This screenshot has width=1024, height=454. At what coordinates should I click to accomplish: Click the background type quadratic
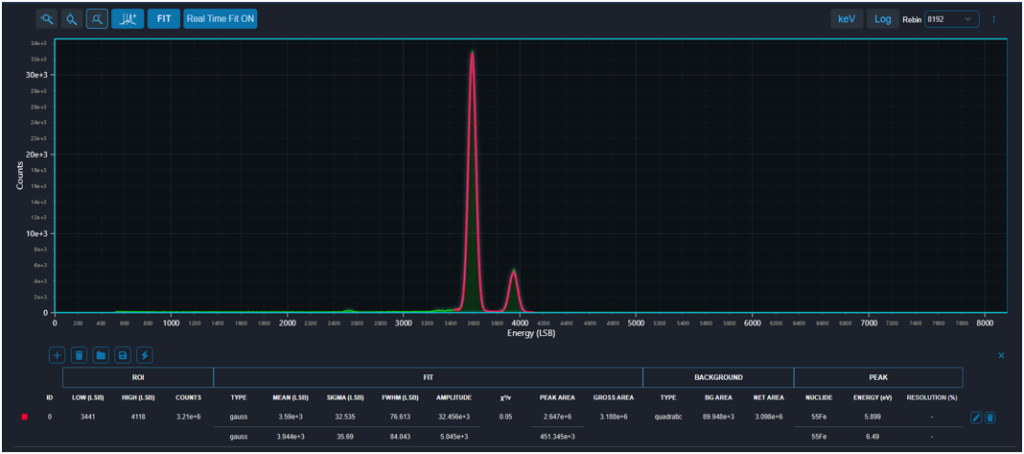click(668, 416)
